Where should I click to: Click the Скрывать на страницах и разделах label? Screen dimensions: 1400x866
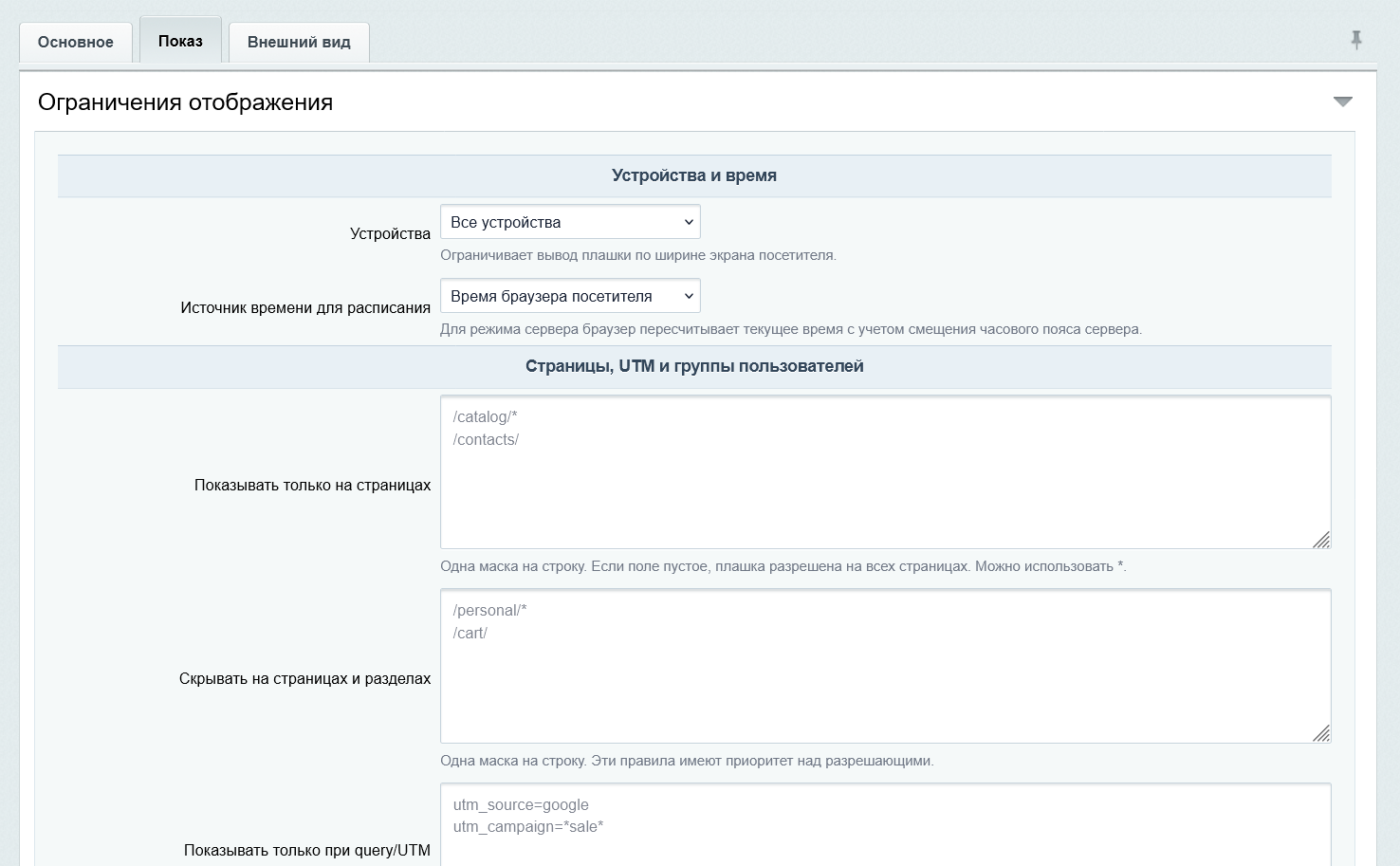click(304, 678)
